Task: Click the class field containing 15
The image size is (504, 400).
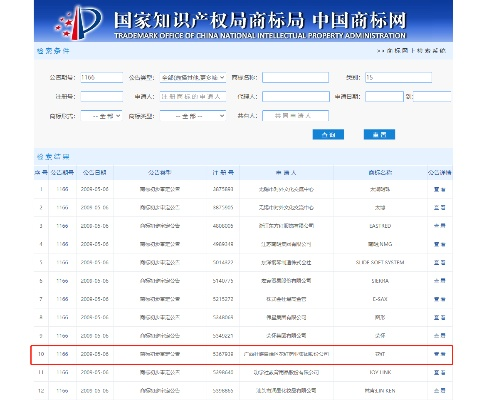Action: (398, 77)
